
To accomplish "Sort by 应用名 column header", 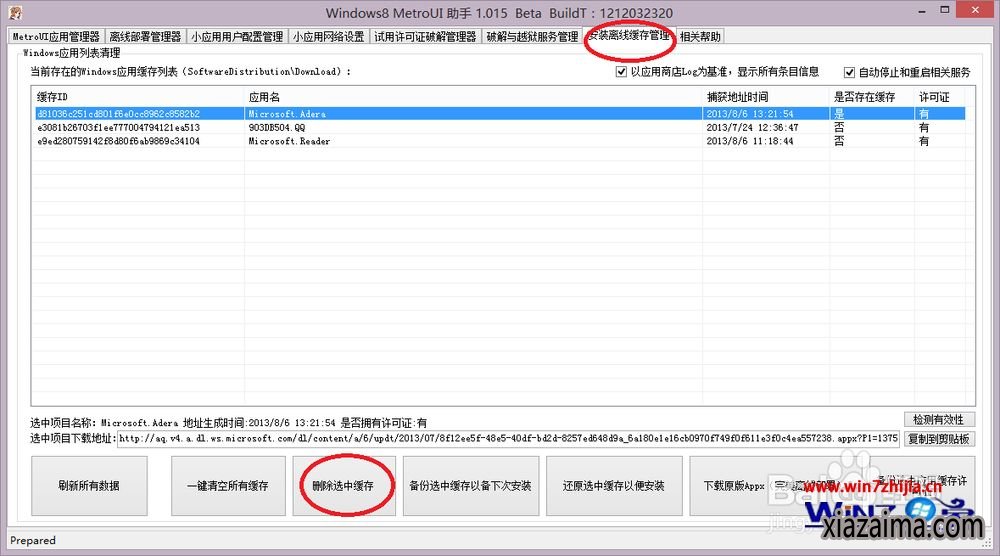I will [x=473, y=97].
